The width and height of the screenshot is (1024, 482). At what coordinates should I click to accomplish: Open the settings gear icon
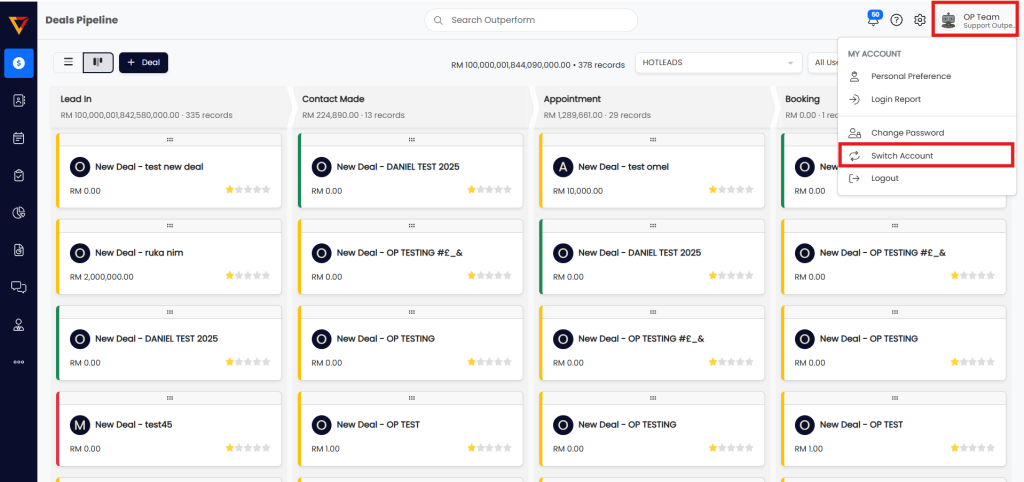click(920, 20)
